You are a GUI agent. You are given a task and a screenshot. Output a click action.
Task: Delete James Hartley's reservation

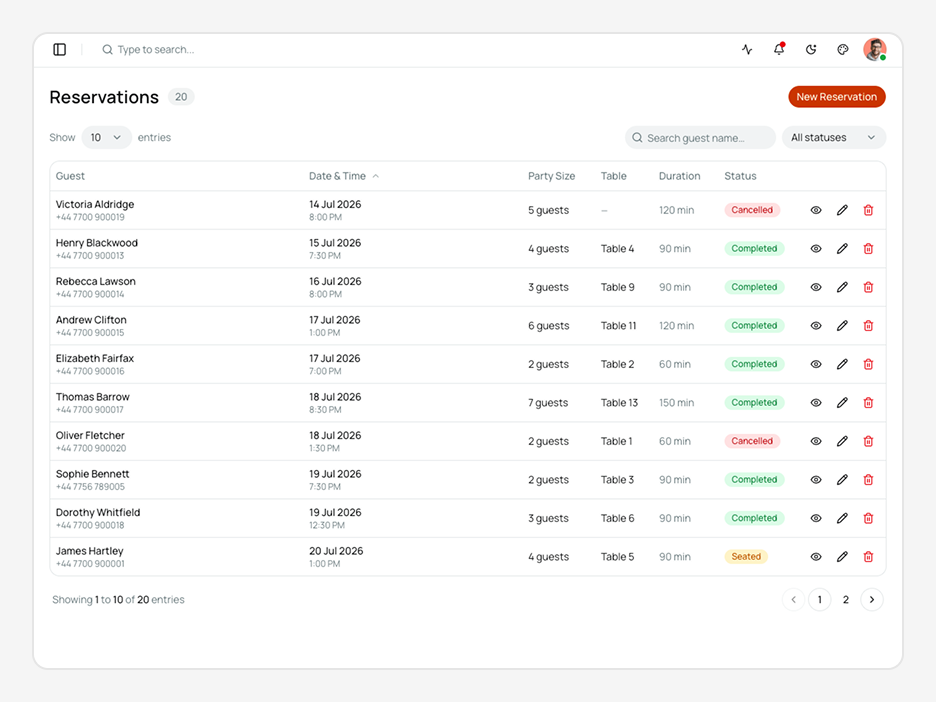pyautogui.click(x=869, y=557)
